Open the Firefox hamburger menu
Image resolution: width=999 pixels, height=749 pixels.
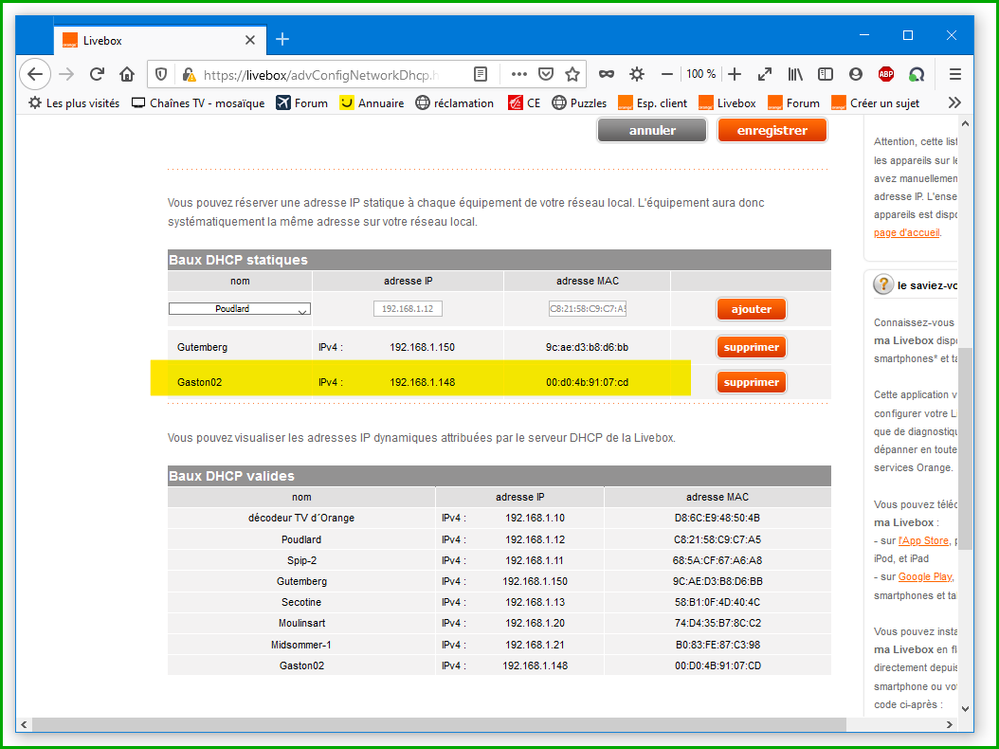[x=955, y=74]
